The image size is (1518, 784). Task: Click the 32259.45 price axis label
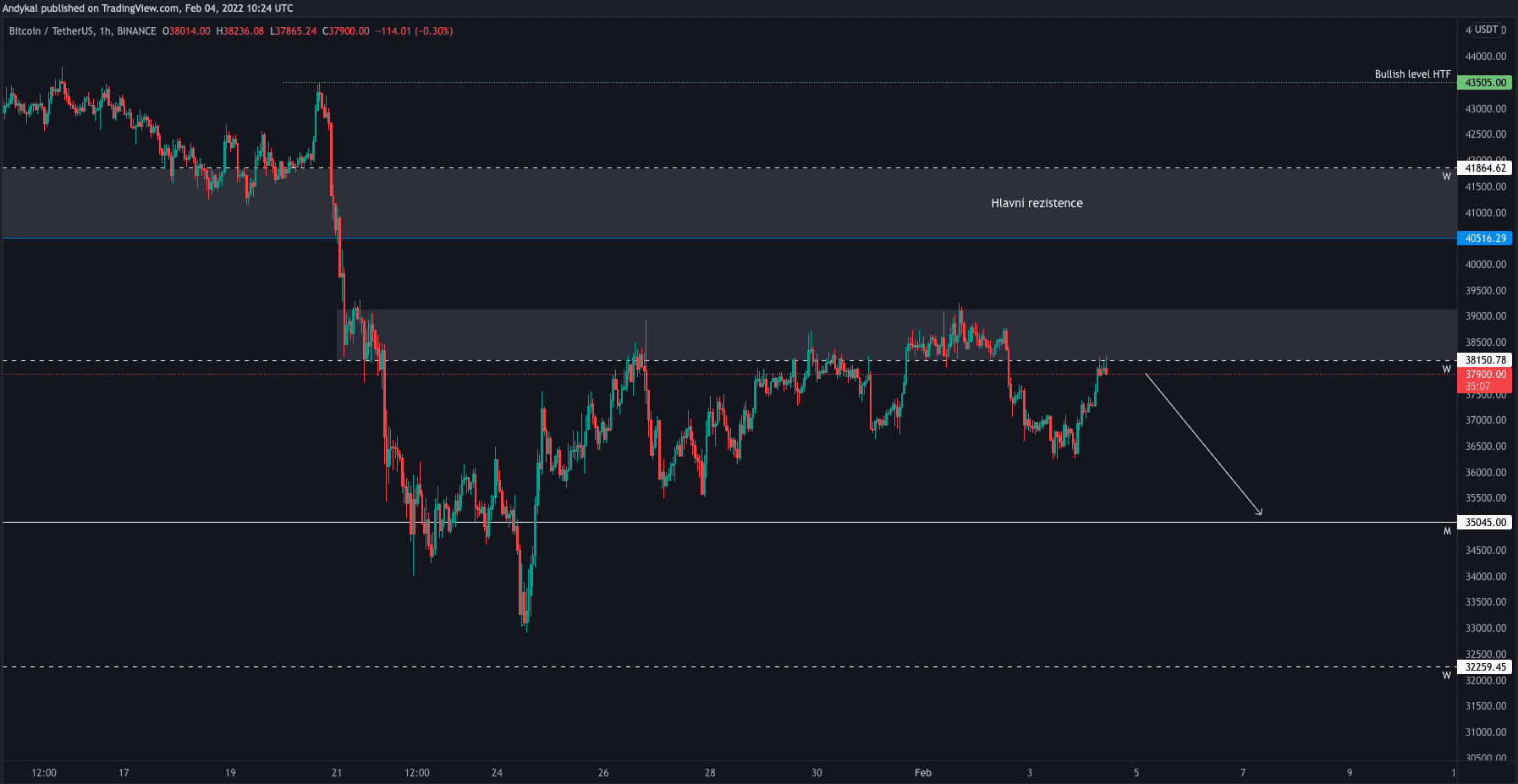click(1485, 667)
